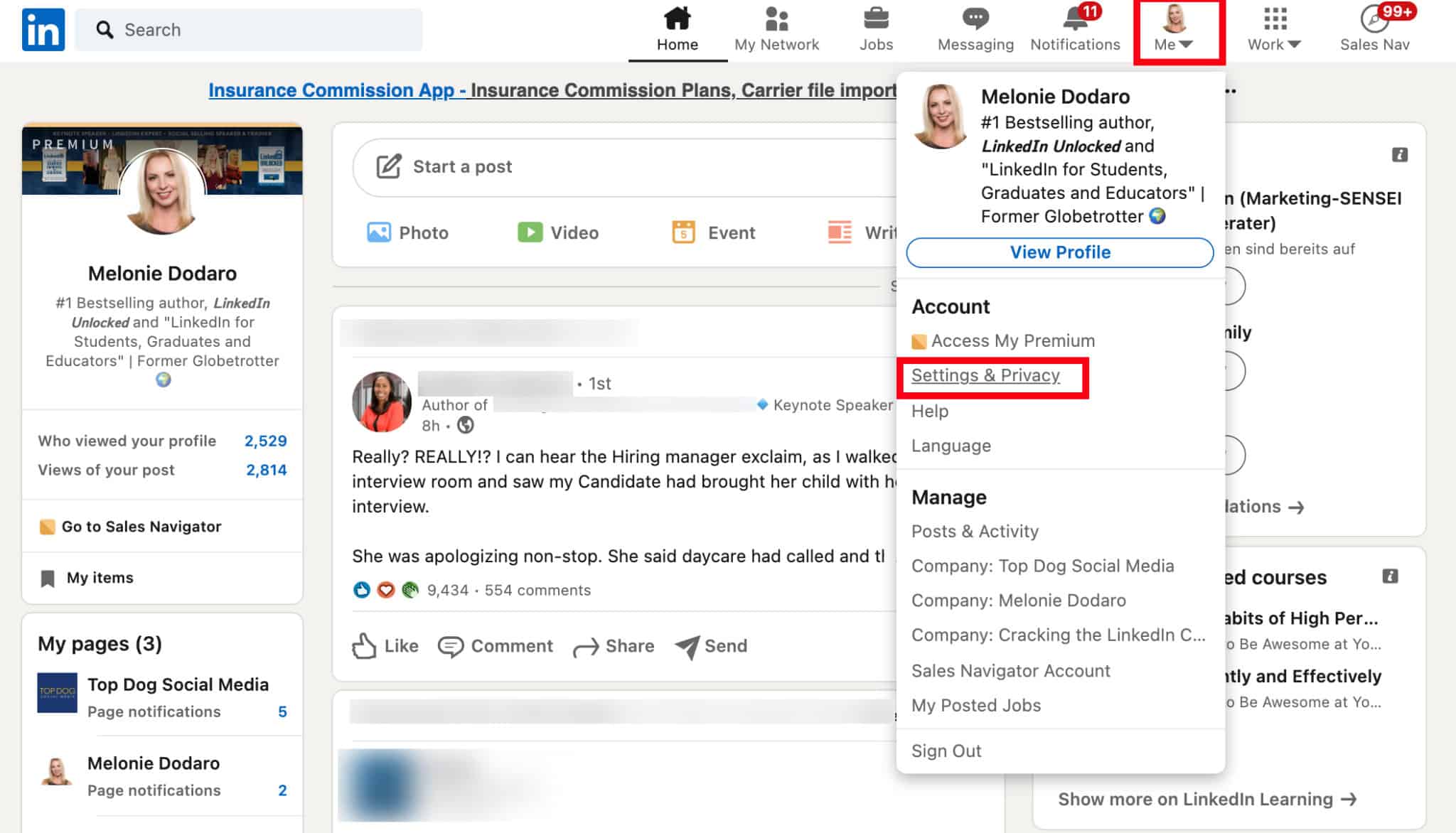Add a Video to a post
Screen dimensions: 1456x833
click(x=560, y=232)
